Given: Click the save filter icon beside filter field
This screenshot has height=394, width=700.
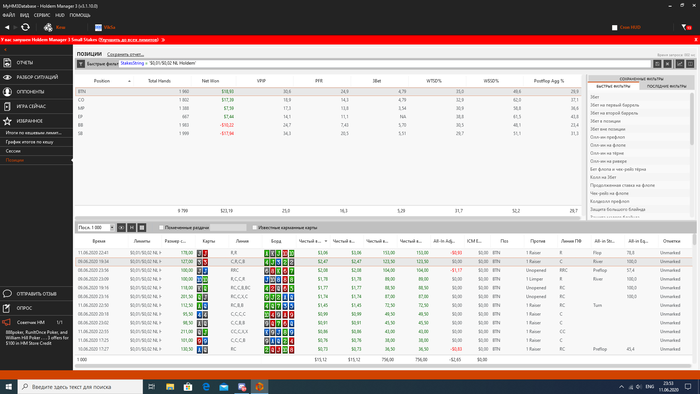Looking at the screenshot, I should point(657,64).
